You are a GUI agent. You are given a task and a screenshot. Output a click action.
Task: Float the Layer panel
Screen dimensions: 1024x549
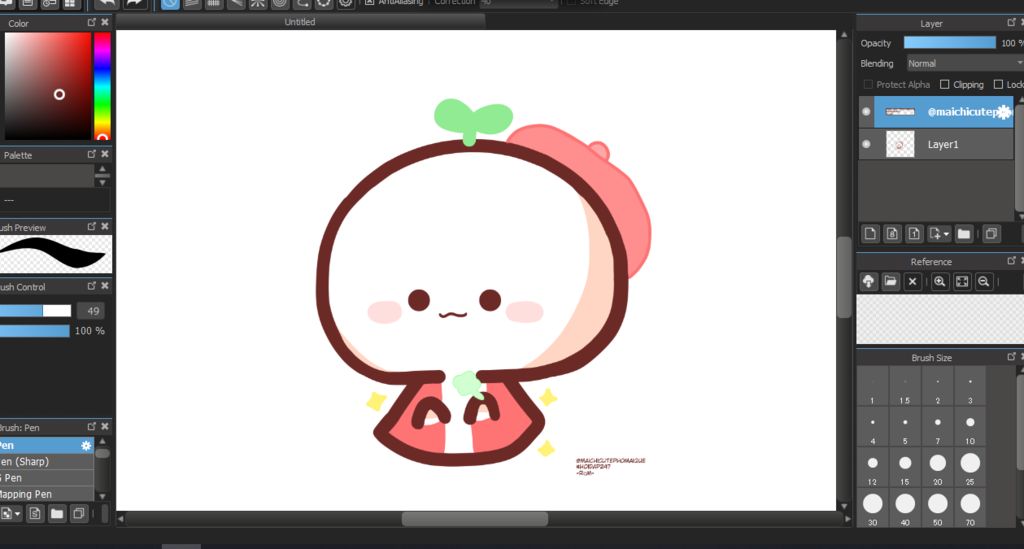pyautogui.click(x=1012, y=22)
